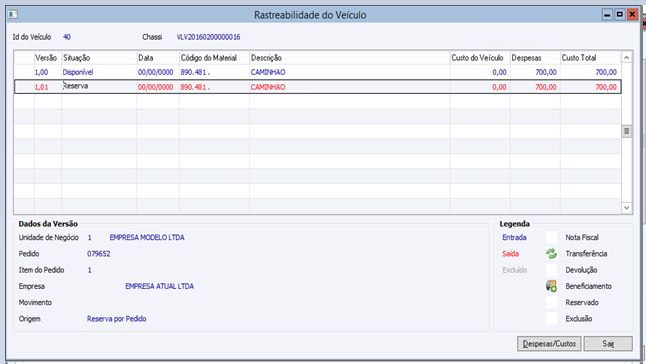646x364 pixels.
Task: Click the Saída legend label
Action: pos(510,254)
